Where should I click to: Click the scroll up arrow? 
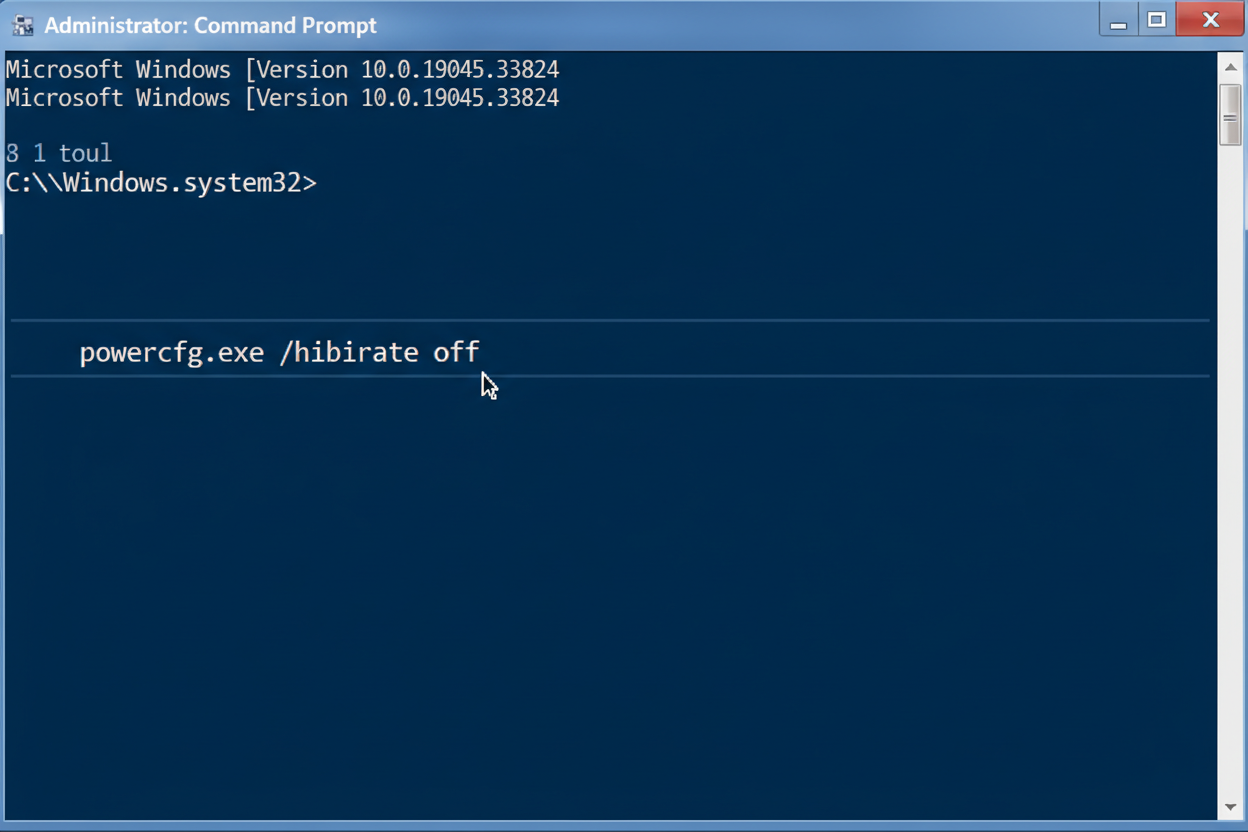tap(1230, 67)
